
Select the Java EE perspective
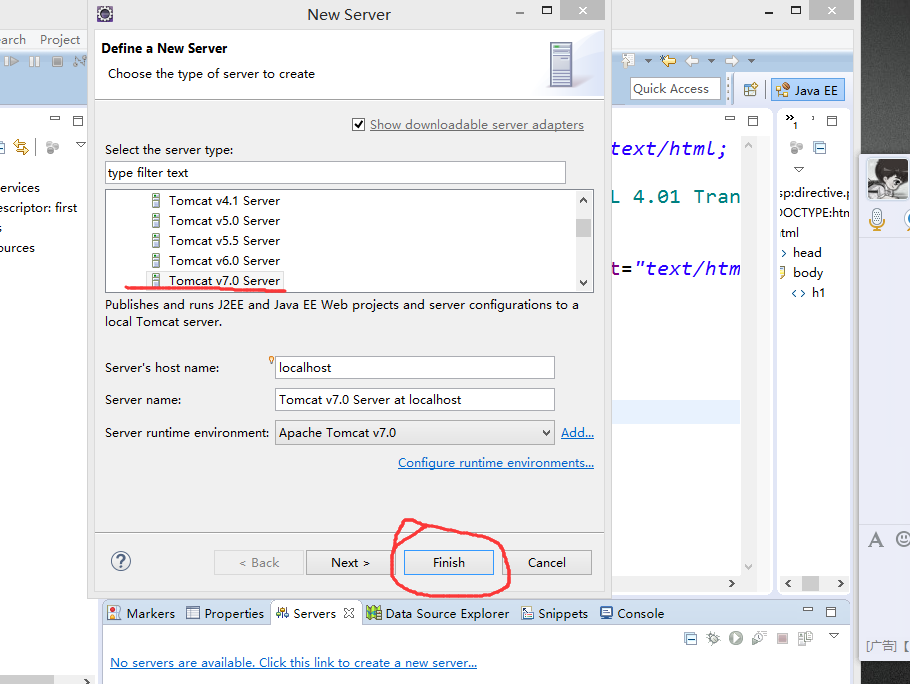pos(807,91)
